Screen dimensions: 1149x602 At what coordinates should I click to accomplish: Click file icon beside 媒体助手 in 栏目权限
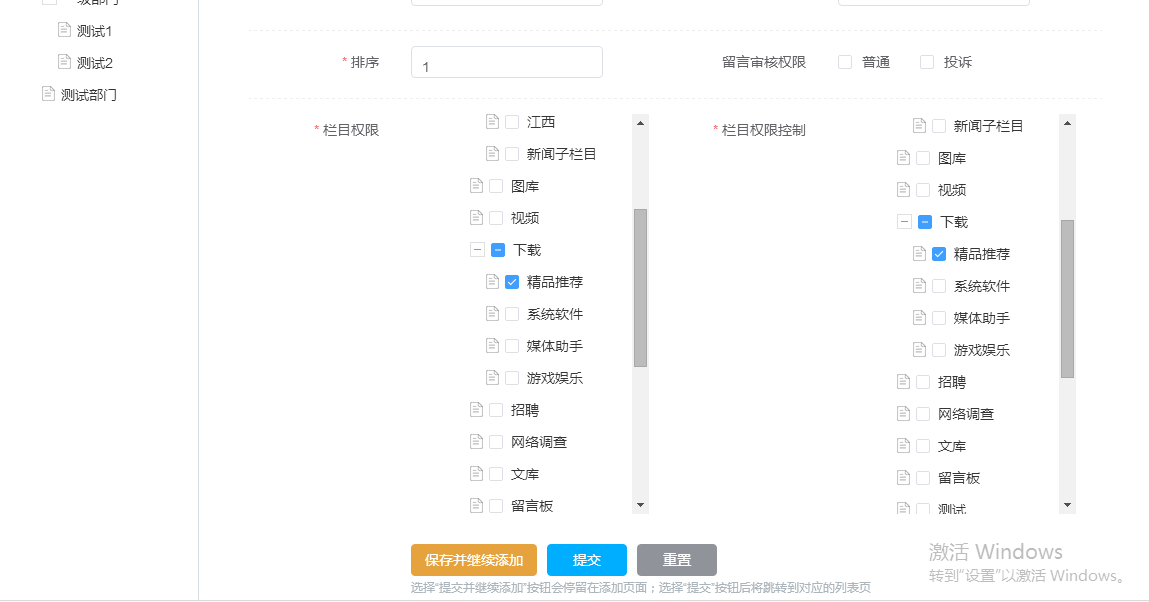coord(492,346)
